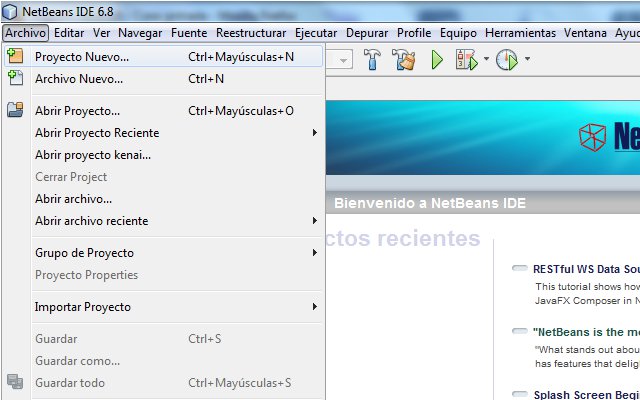Clean and build with hammer-and-broom icon
The width and height of the screenshot is (640, 400).
click(404, 60)
